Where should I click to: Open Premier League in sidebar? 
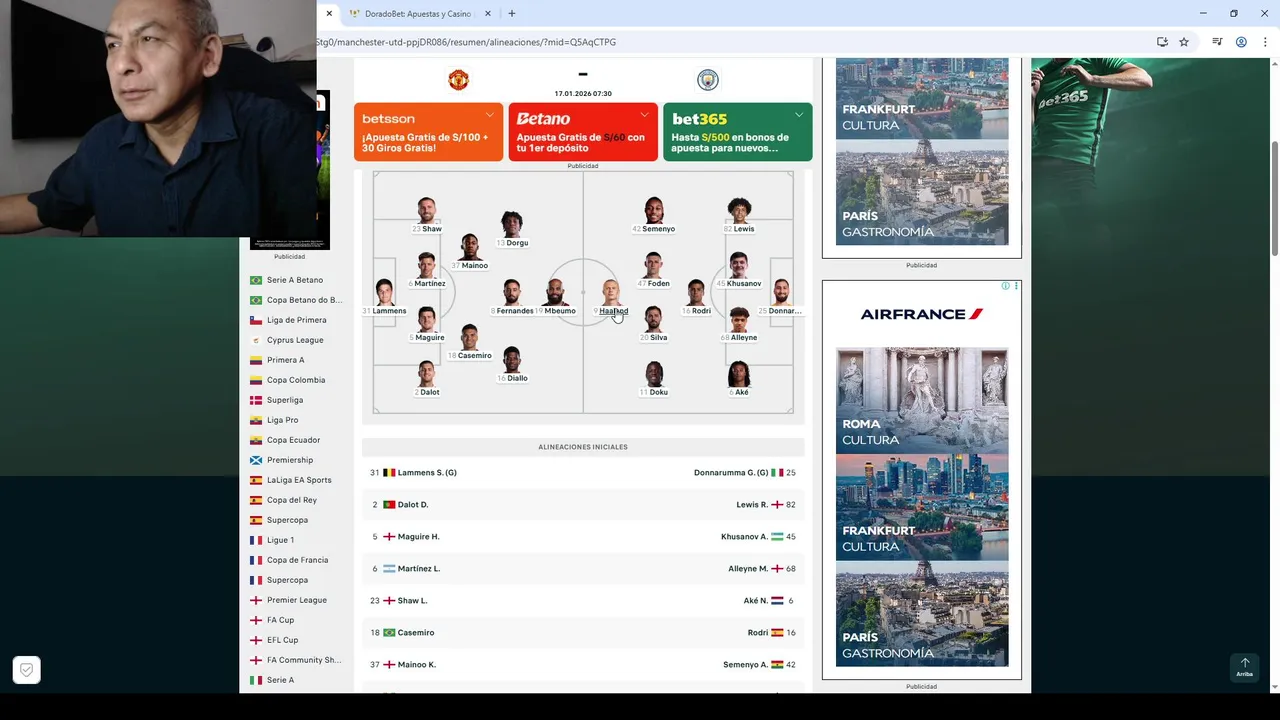(297, 600)
